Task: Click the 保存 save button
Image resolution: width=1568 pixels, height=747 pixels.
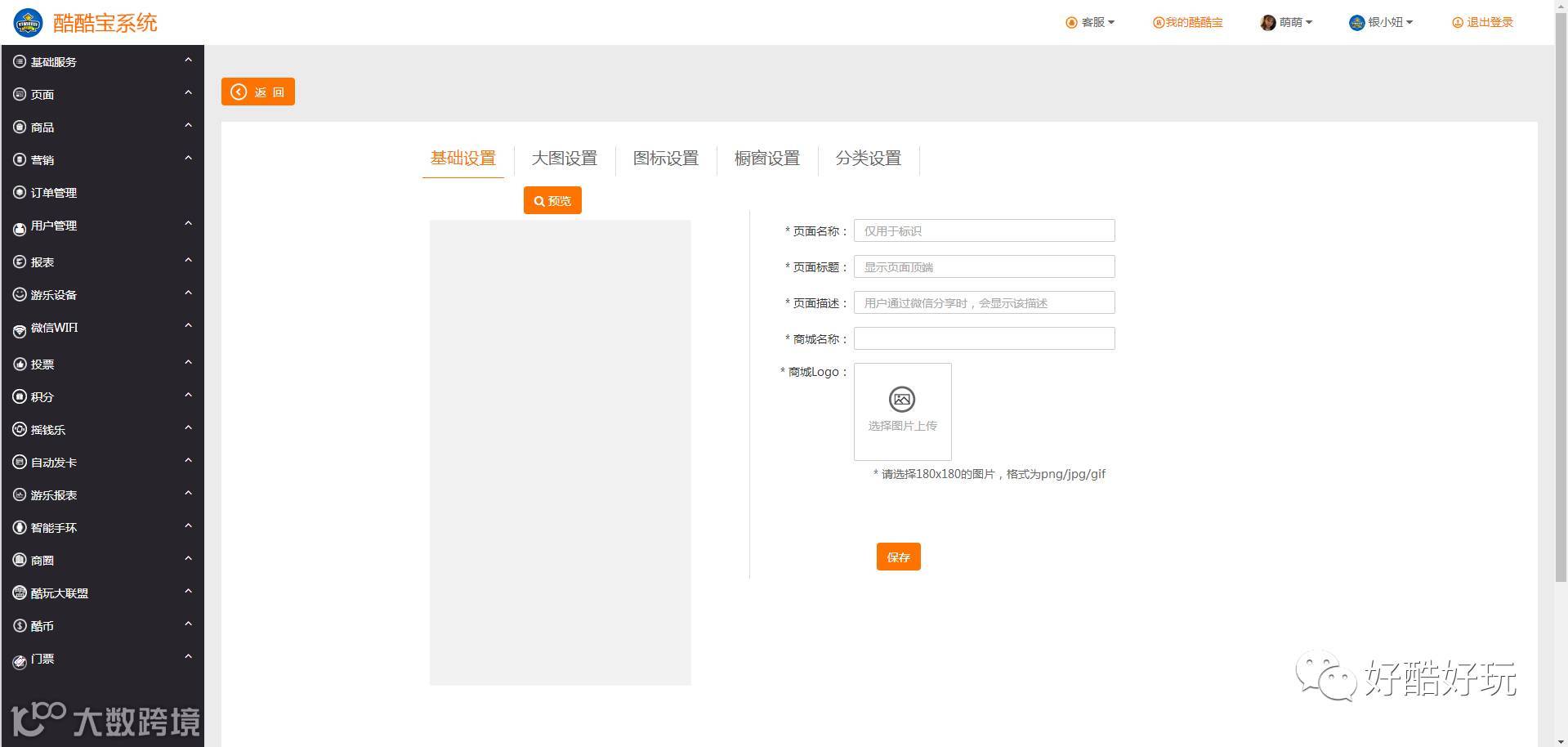Action: (899, 557)
